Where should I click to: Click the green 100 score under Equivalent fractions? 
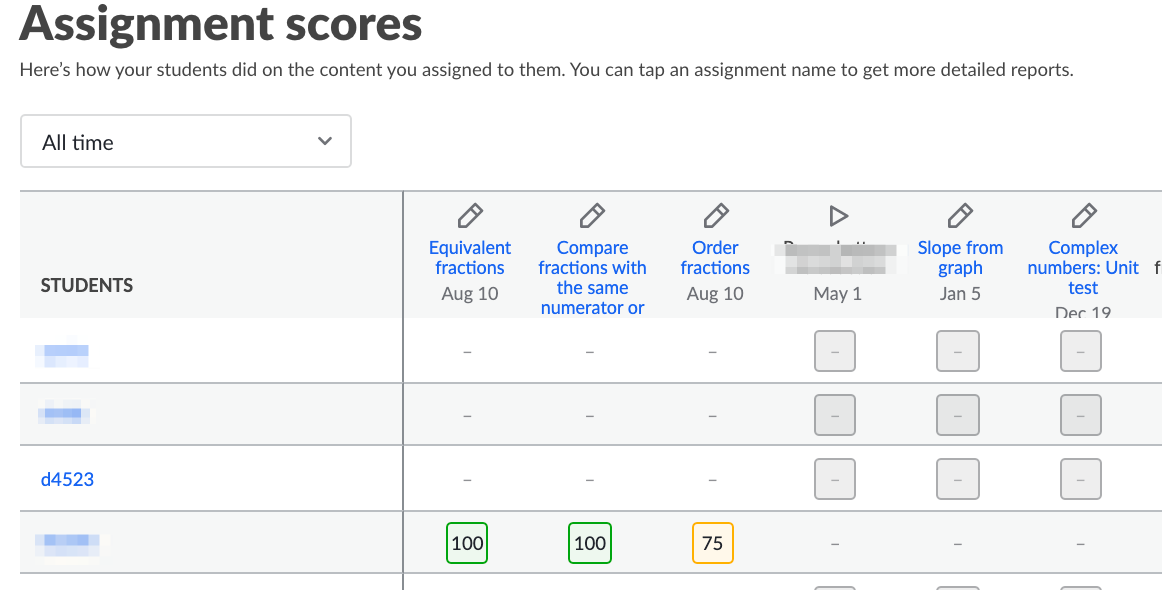(x=467, y=544)
